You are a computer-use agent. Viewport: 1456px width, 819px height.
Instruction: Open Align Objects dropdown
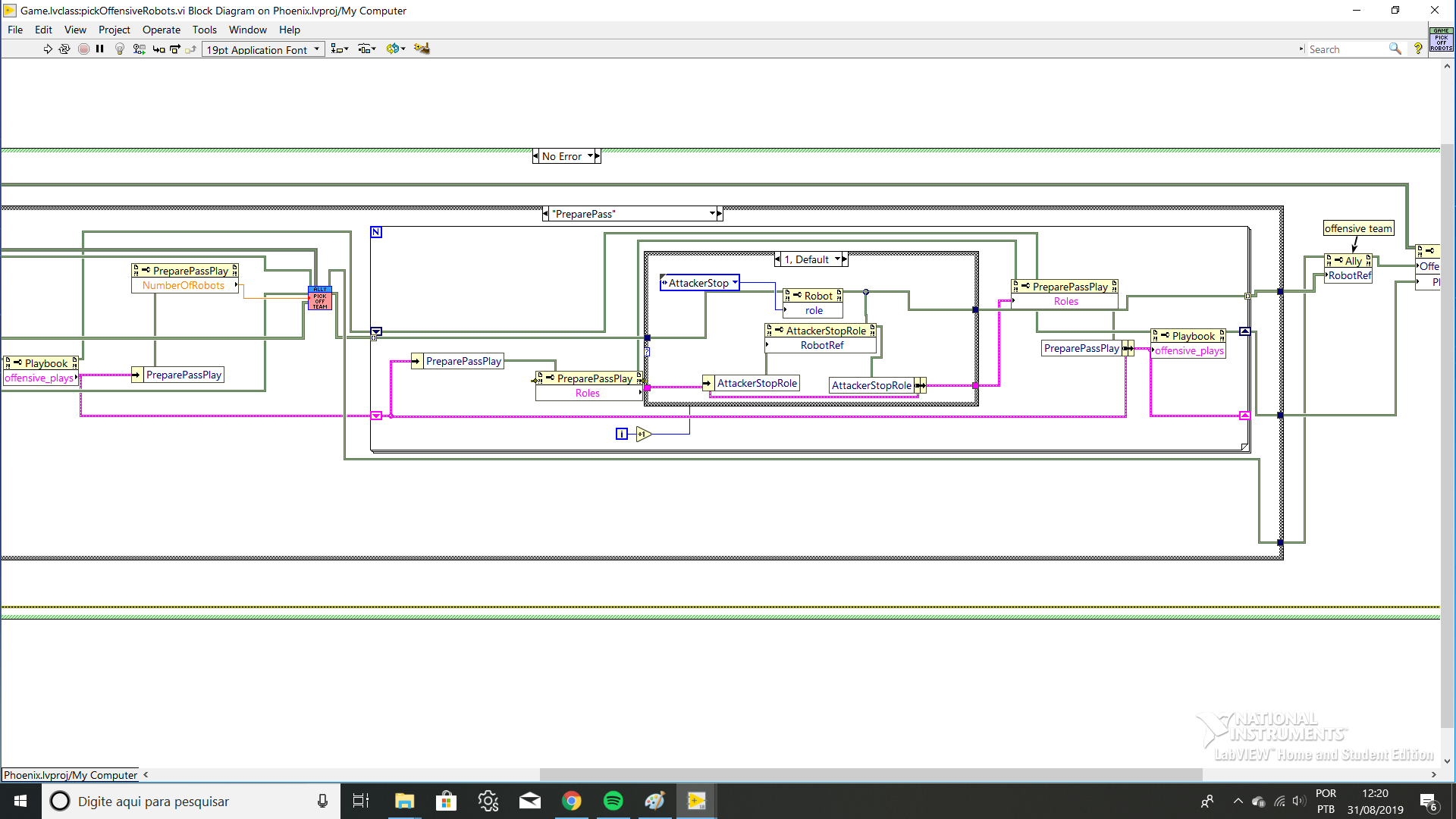[x=340, y=49]
